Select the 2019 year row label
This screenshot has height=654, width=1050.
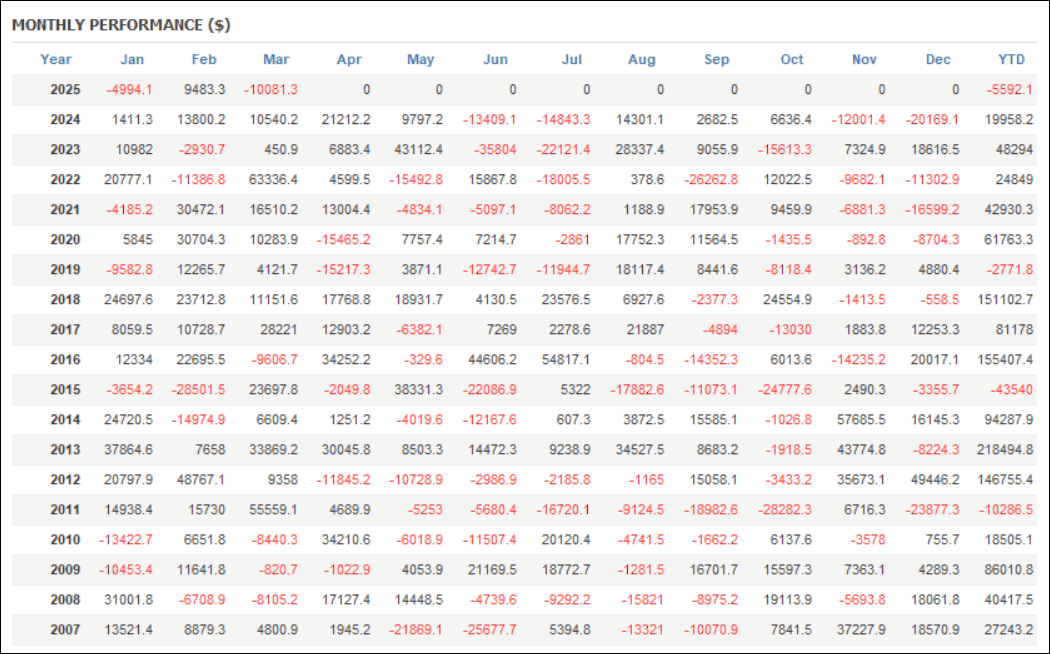(65, 270)
